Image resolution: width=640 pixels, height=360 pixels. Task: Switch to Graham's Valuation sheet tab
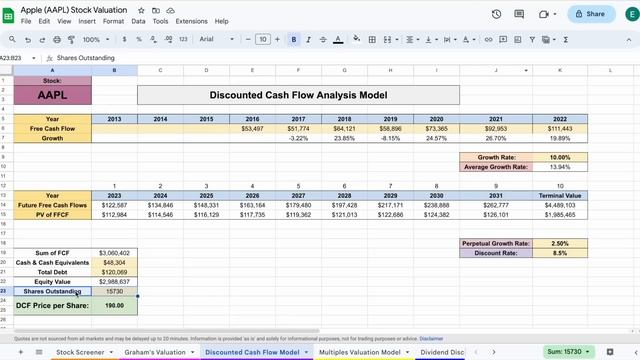[159, 352]
